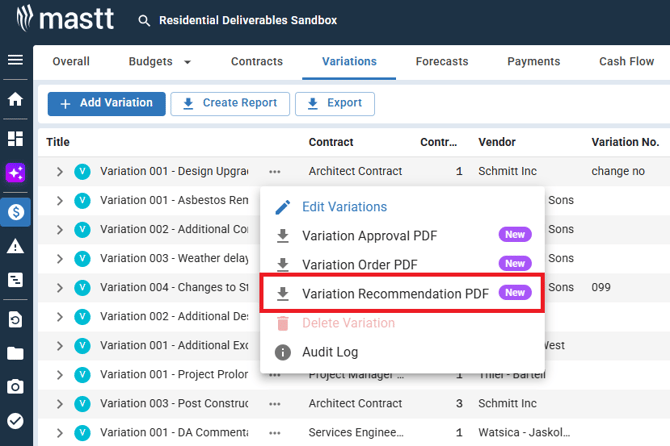The height and width of the screenshot is (446, 670).
Task: Open the hamburger menu in the sidebar
Action: coord(15,60)
